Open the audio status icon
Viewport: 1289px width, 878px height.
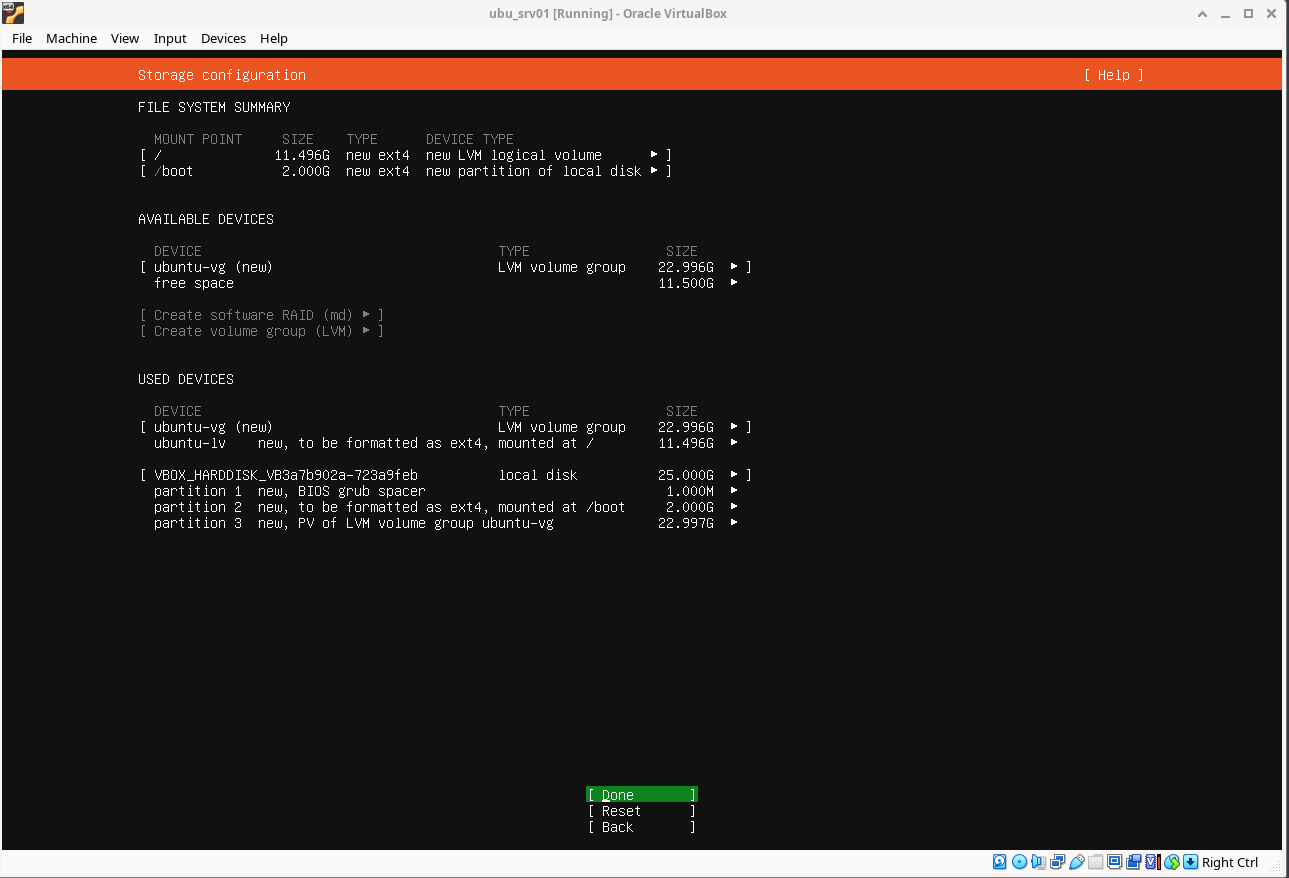tap(1038, 862)
